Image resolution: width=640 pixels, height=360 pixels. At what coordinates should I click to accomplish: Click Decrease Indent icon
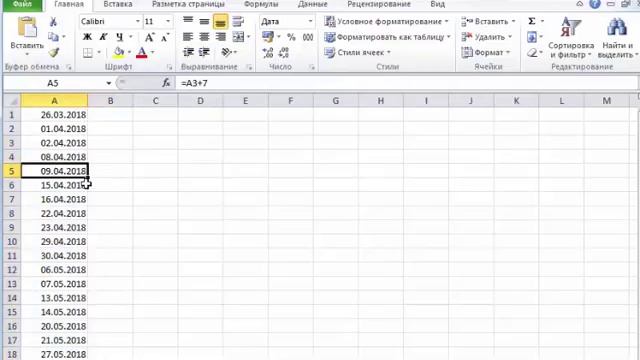(188, 52)
